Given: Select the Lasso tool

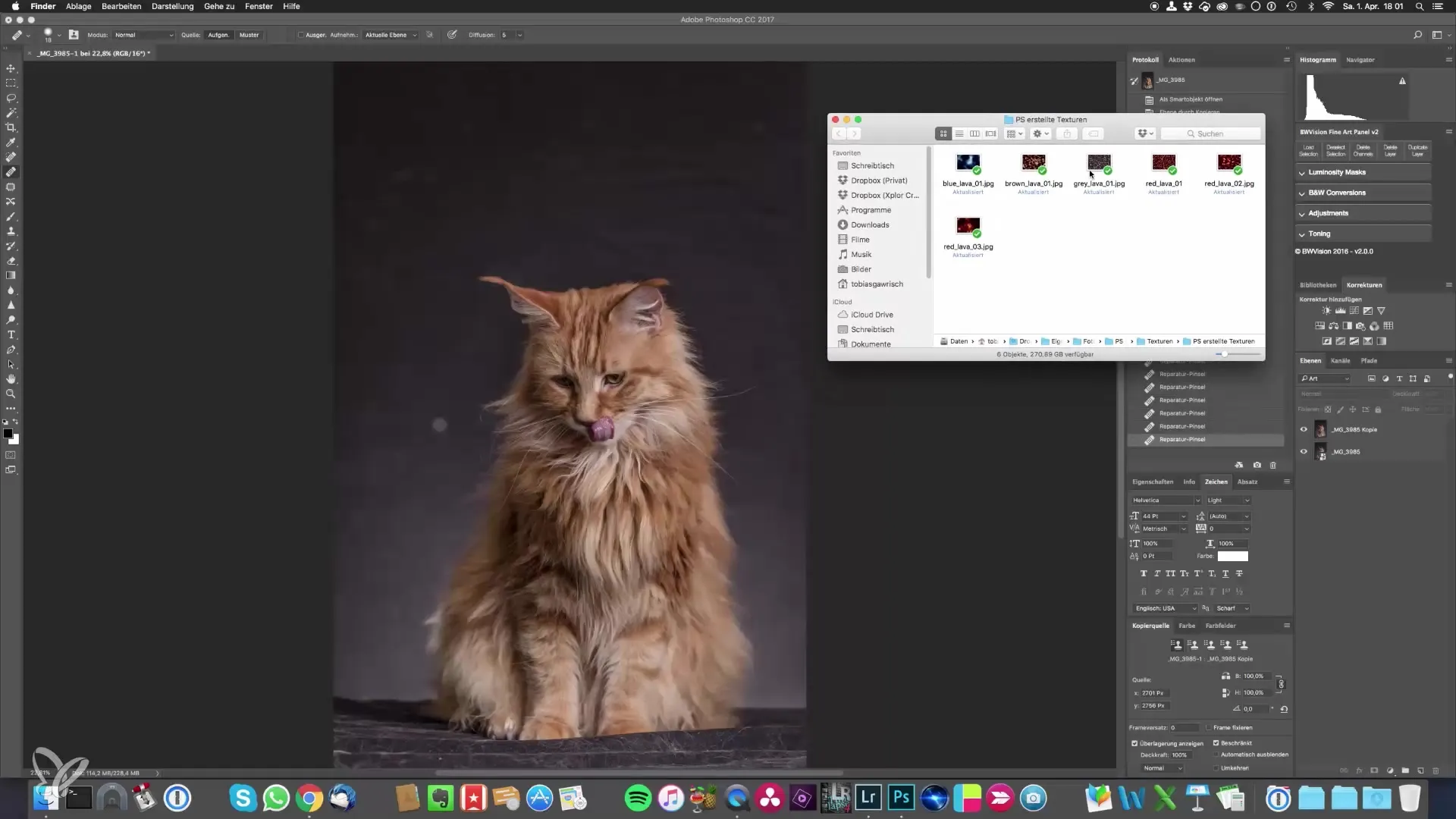Looking at the screenshot, I should pyautogui.click(x=11, y=98).
